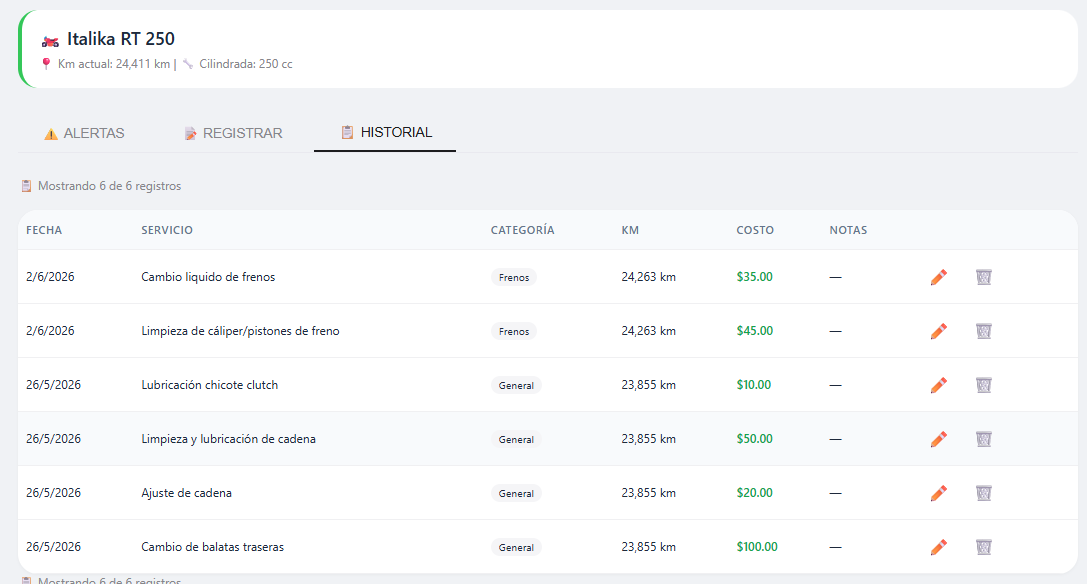The image size is (1087, 584).
Task: Delete the Lubricación chicote clutch record
Action: (x=984, y=385)
